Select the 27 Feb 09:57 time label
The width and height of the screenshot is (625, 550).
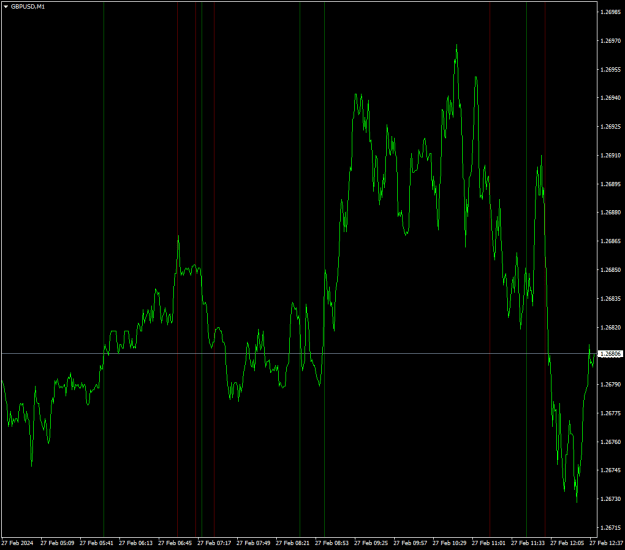pyautogui.click(x=411, y=543)
